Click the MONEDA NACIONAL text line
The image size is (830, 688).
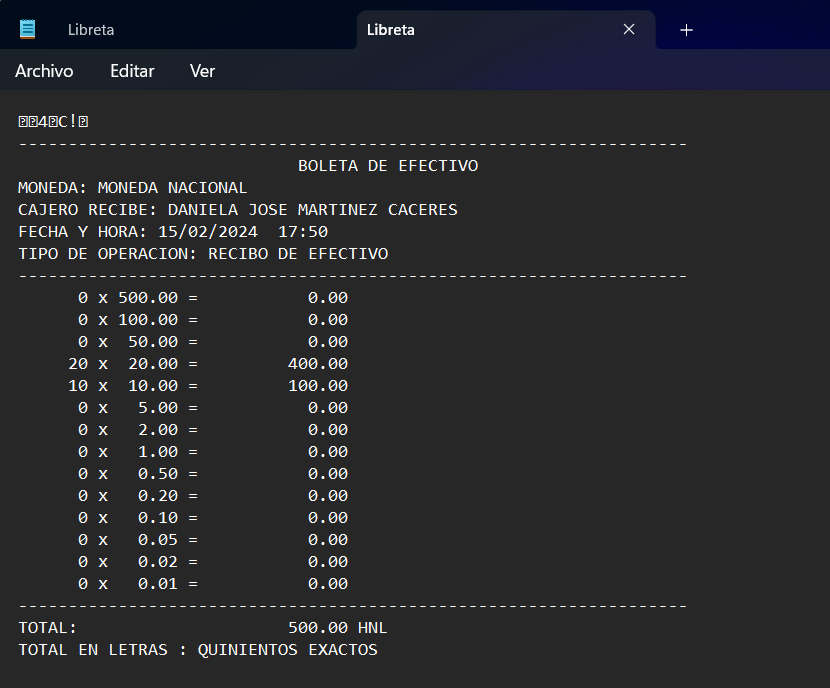click(x=172, y=188)
